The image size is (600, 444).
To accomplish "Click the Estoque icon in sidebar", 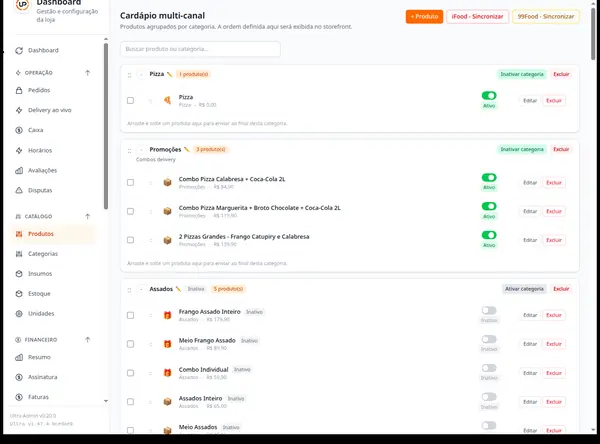I will 19,294.
